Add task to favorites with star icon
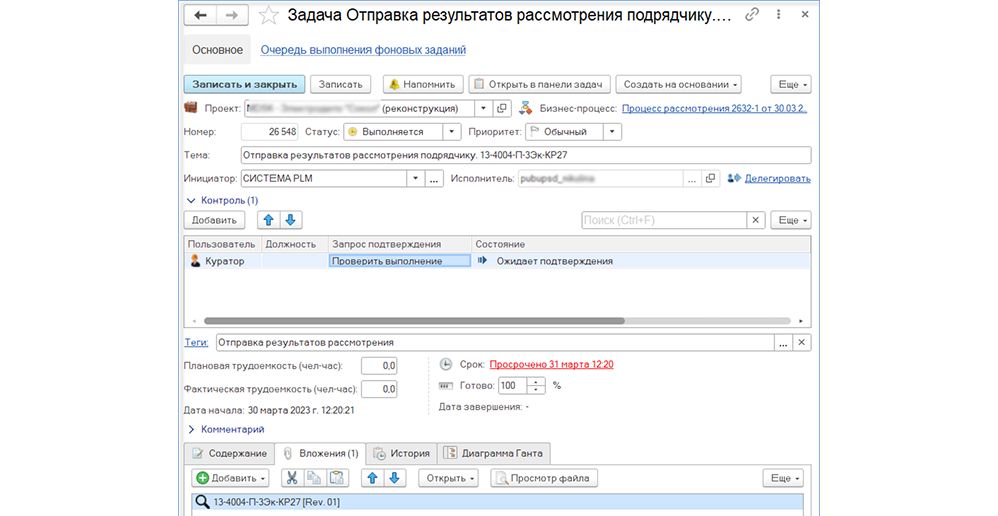 click(x=269, y=15)
